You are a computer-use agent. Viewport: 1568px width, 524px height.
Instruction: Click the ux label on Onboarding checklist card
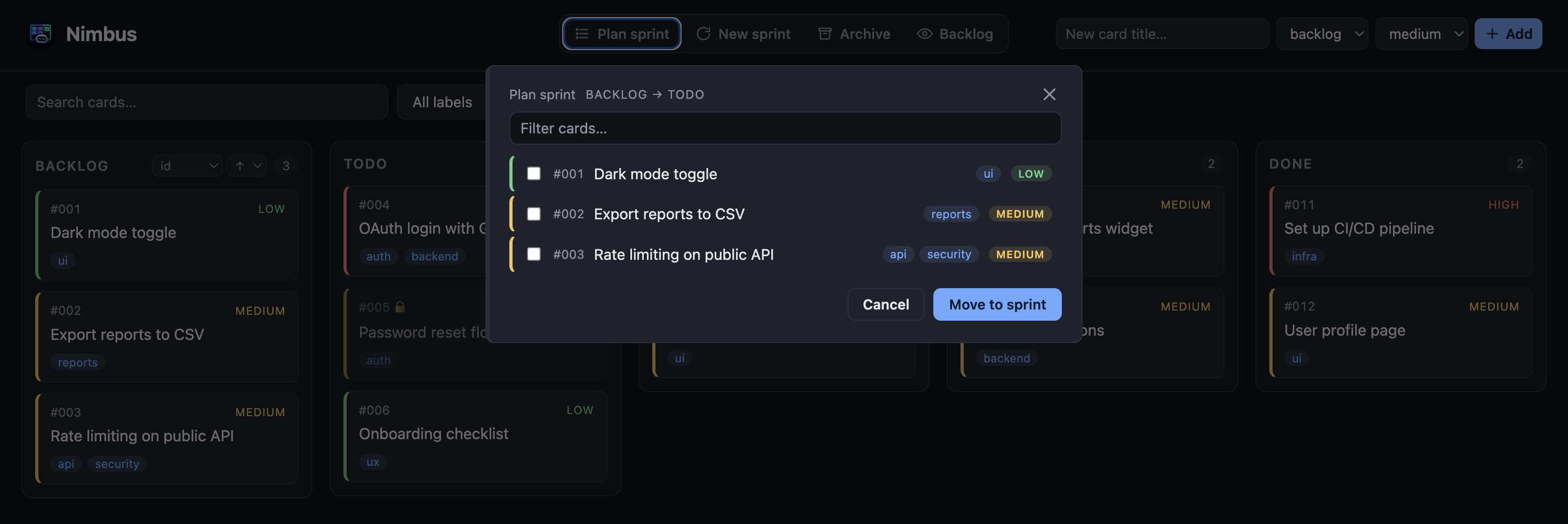[372, 461]
